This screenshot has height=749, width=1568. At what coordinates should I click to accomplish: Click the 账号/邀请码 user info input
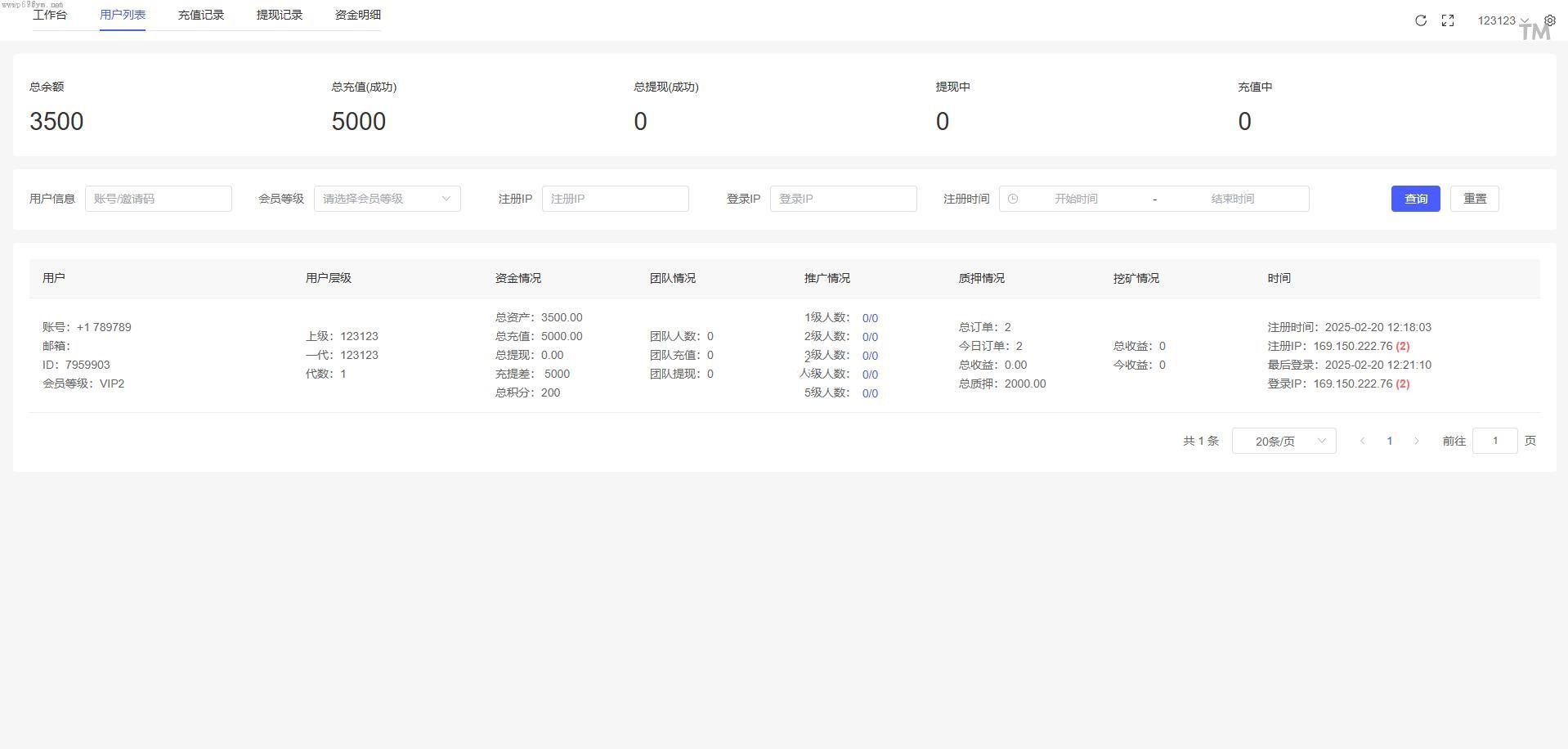(159, 199)
